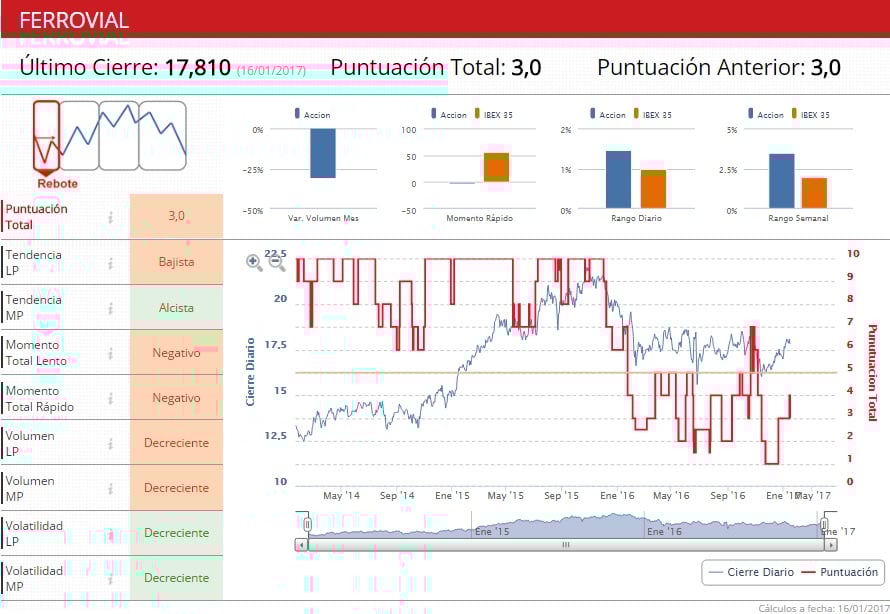Click the Momento Rápido chart label
This screenshot has width=890, height=614.
[x=480, y=218]
